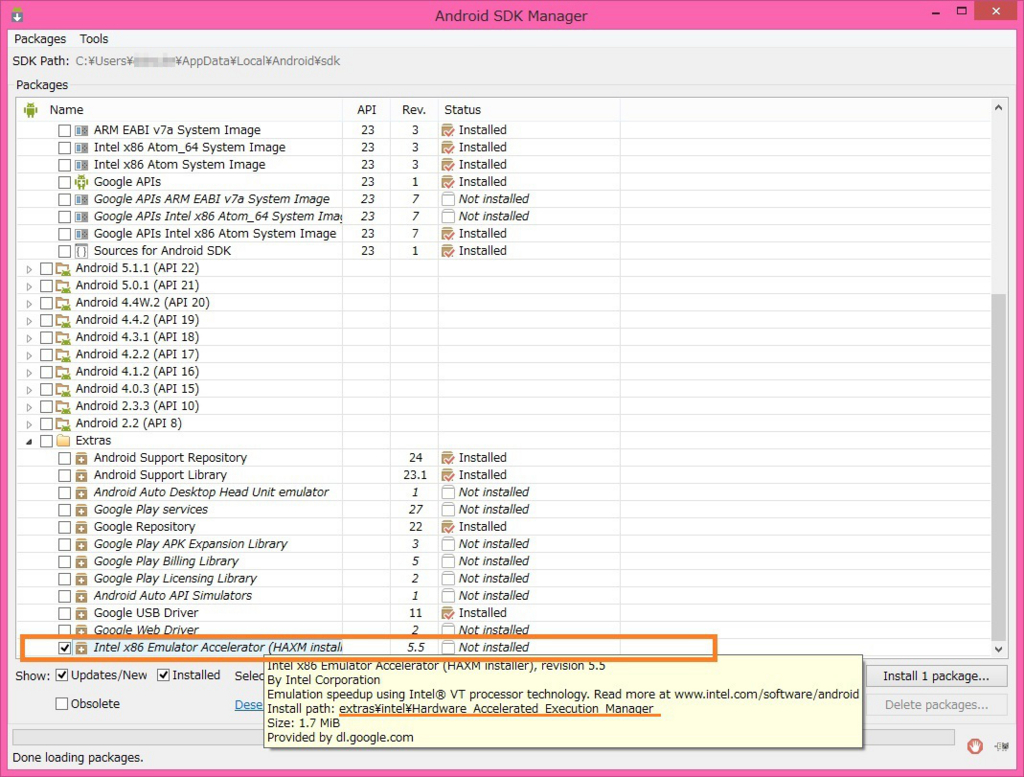
Task: Click the installed status icon for Android Support Library
Action: coord(448,475)
